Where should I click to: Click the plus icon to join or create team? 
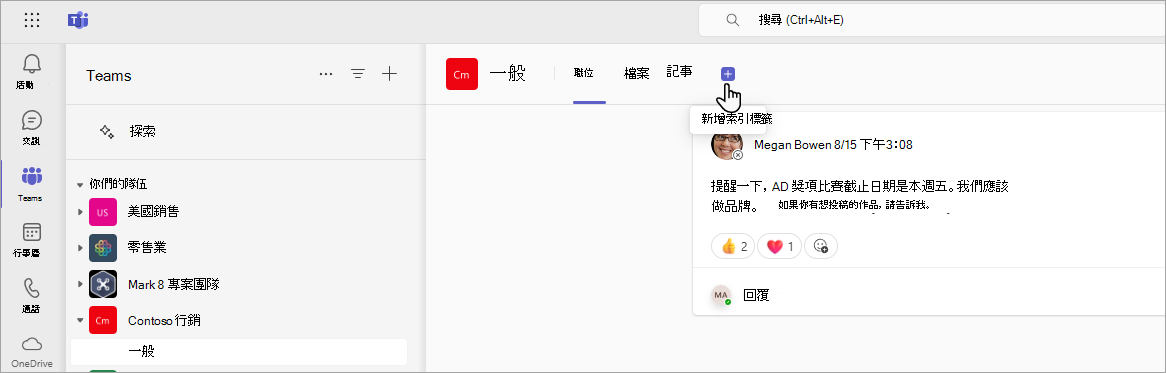pyautogui.click(x=390, y=74)
